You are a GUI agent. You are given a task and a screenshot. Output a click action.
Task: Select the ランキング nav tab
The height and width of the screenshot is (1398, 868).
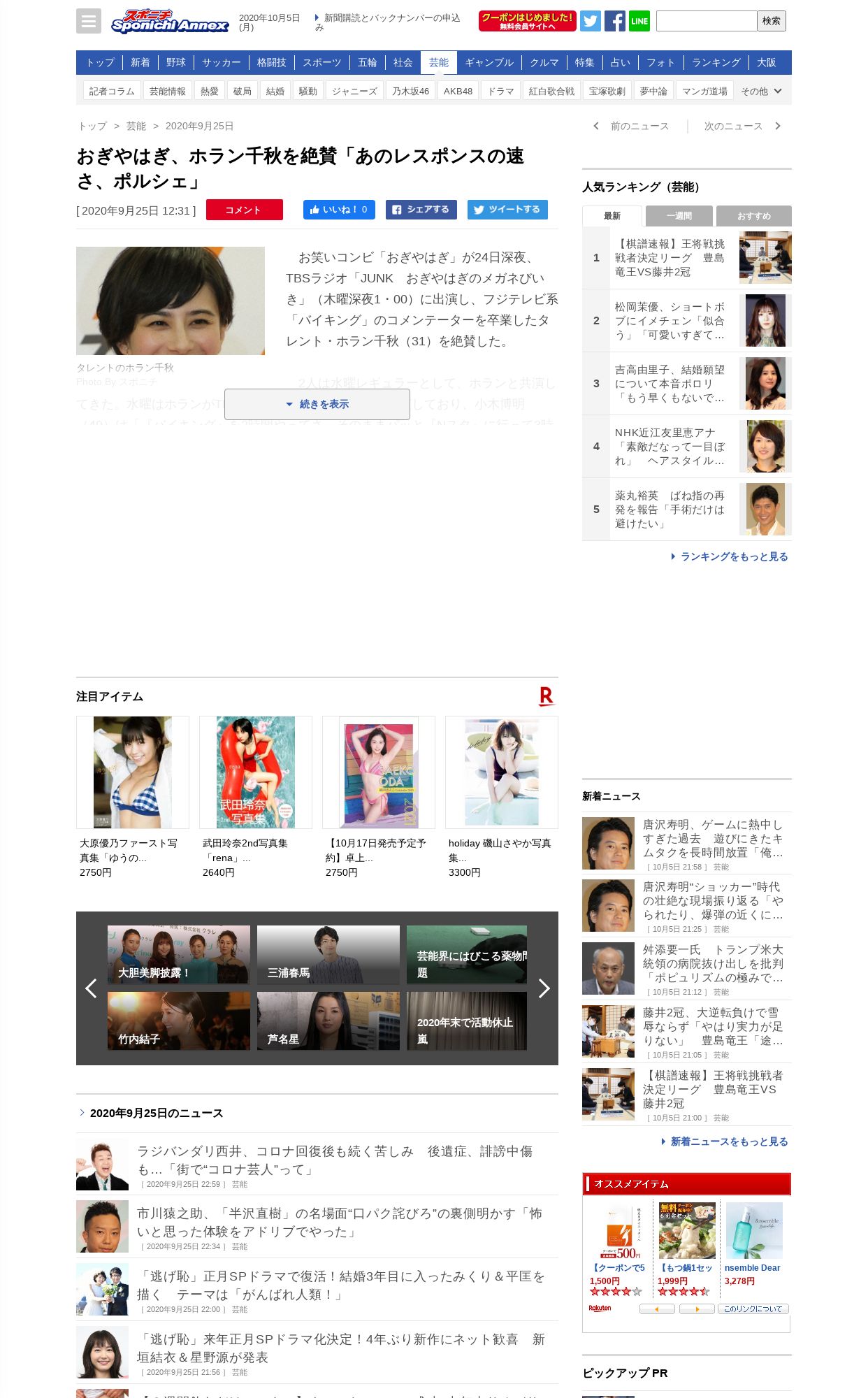pyautogui.click(x=716, y=62)
